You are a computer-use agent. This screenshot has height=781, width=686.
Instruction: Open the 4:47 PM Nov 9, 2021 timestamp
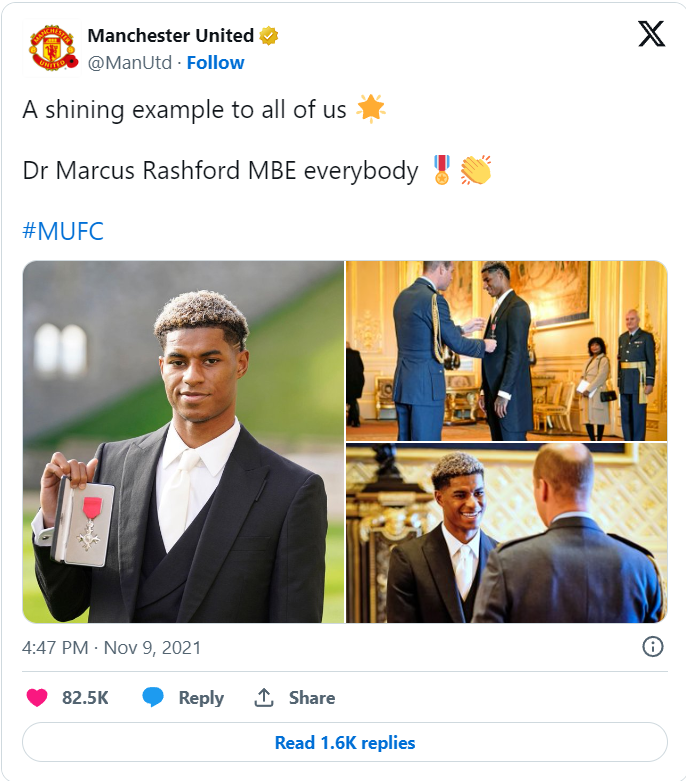[x=112, y=648]
